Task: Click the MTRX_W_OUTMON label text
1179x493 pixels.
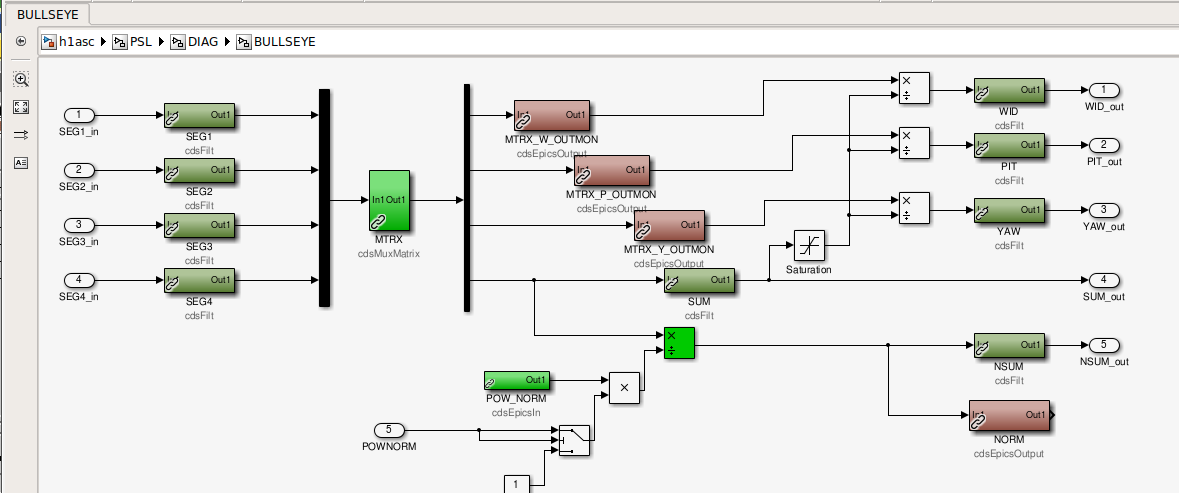Action: point(552,140)
